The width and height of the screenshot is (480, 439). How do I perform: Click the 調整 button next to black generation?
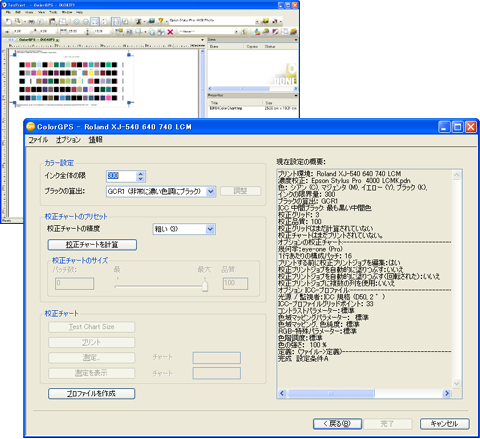(240, 191)
